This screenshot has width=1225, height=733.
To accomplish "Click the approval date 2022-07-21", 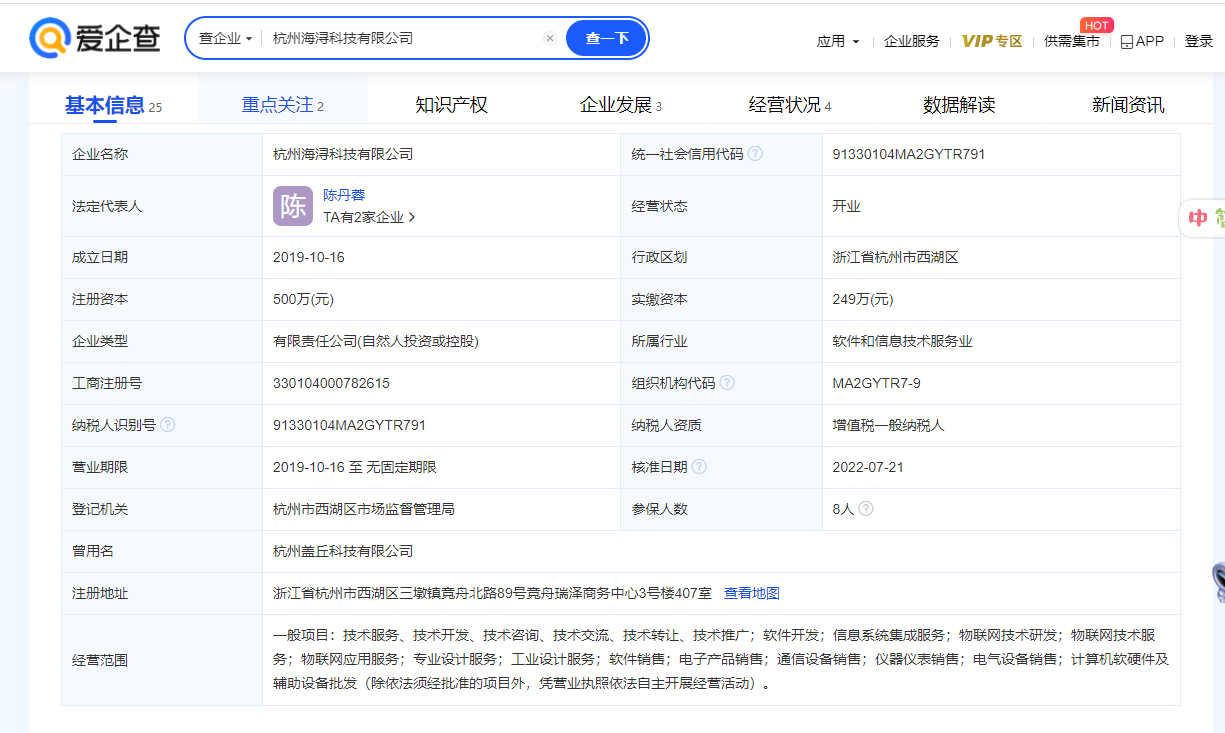I will [x=870, y=467].
